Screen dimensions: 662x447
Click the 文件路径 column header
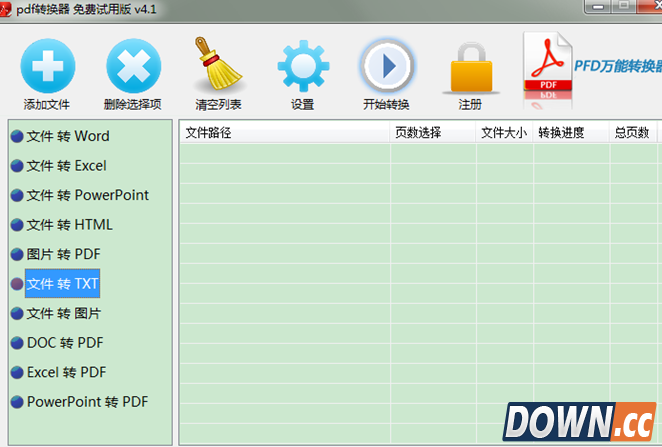click(285, 133)
